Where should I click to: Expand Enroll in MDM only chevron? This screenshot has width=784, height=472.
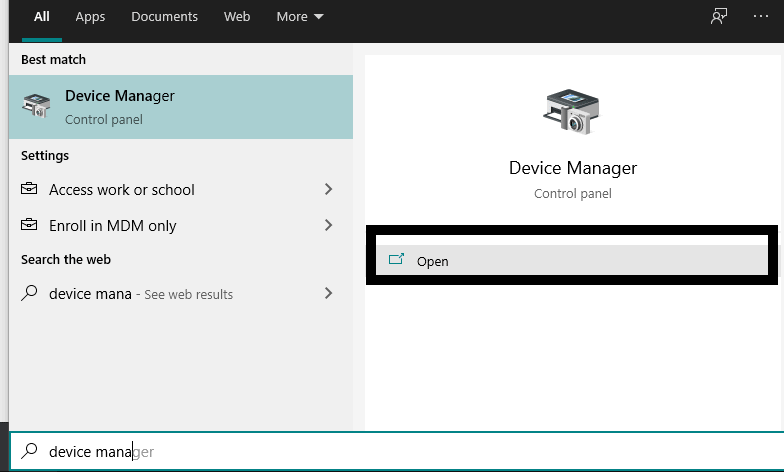[x=328, y=225]
